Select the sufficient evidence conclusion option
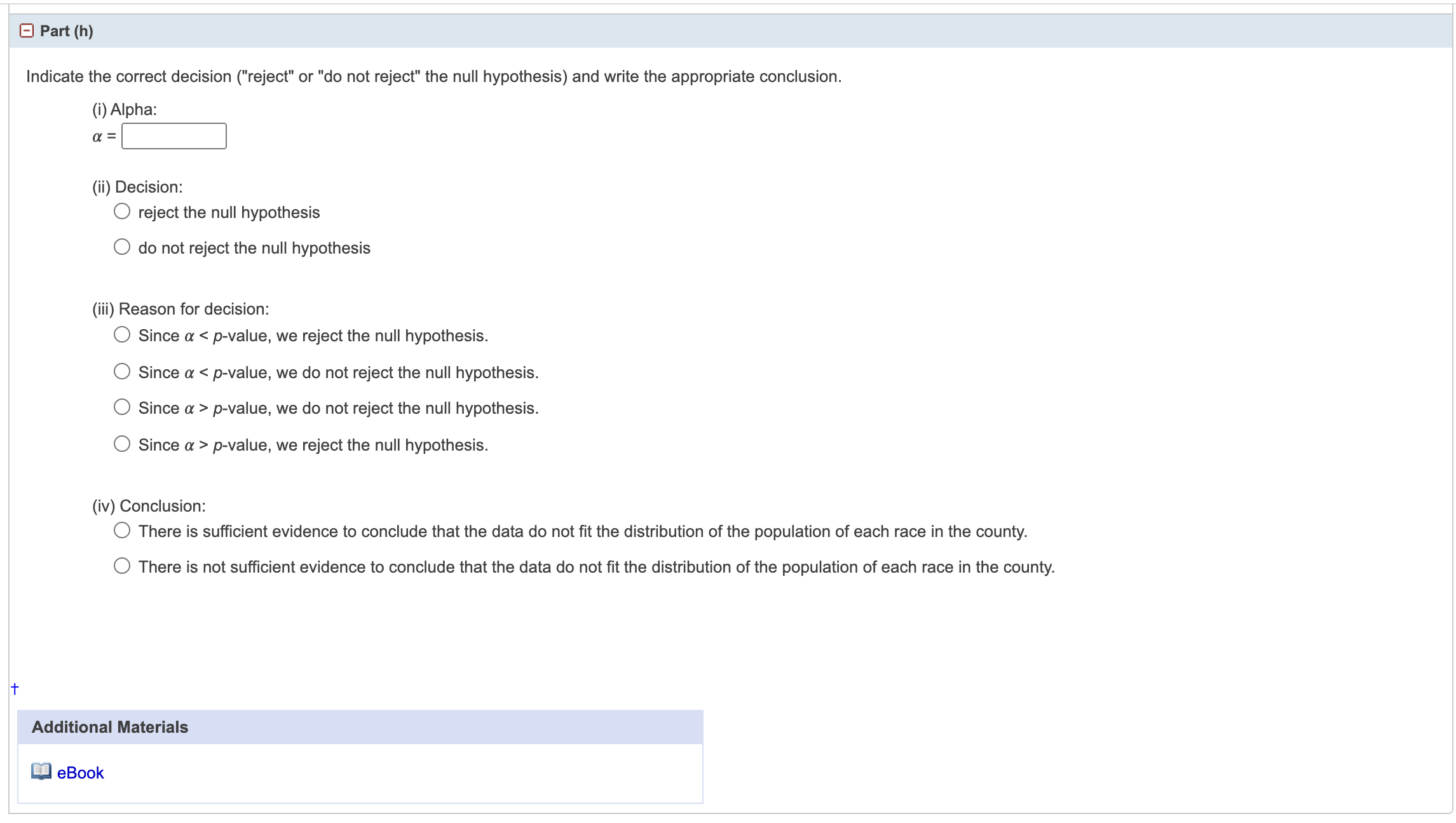The image size is (1456, 823). tap(122, 529)
